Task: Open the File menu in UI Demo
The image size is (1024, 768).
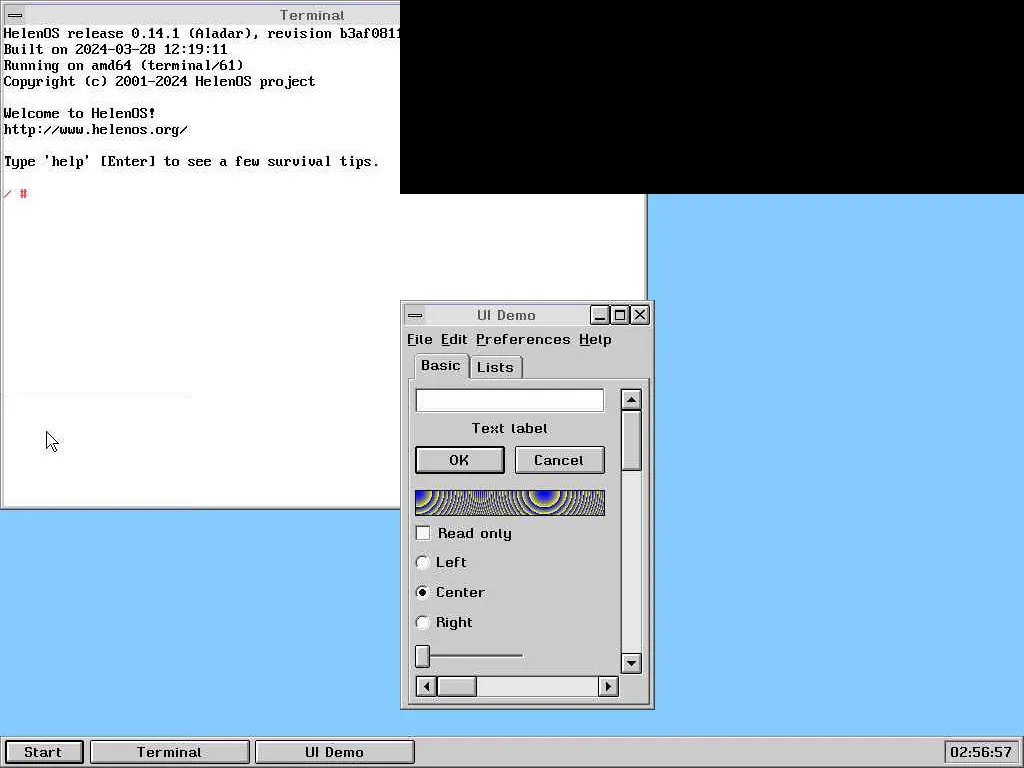Action: pyautogui.click(x=419, y=340)
